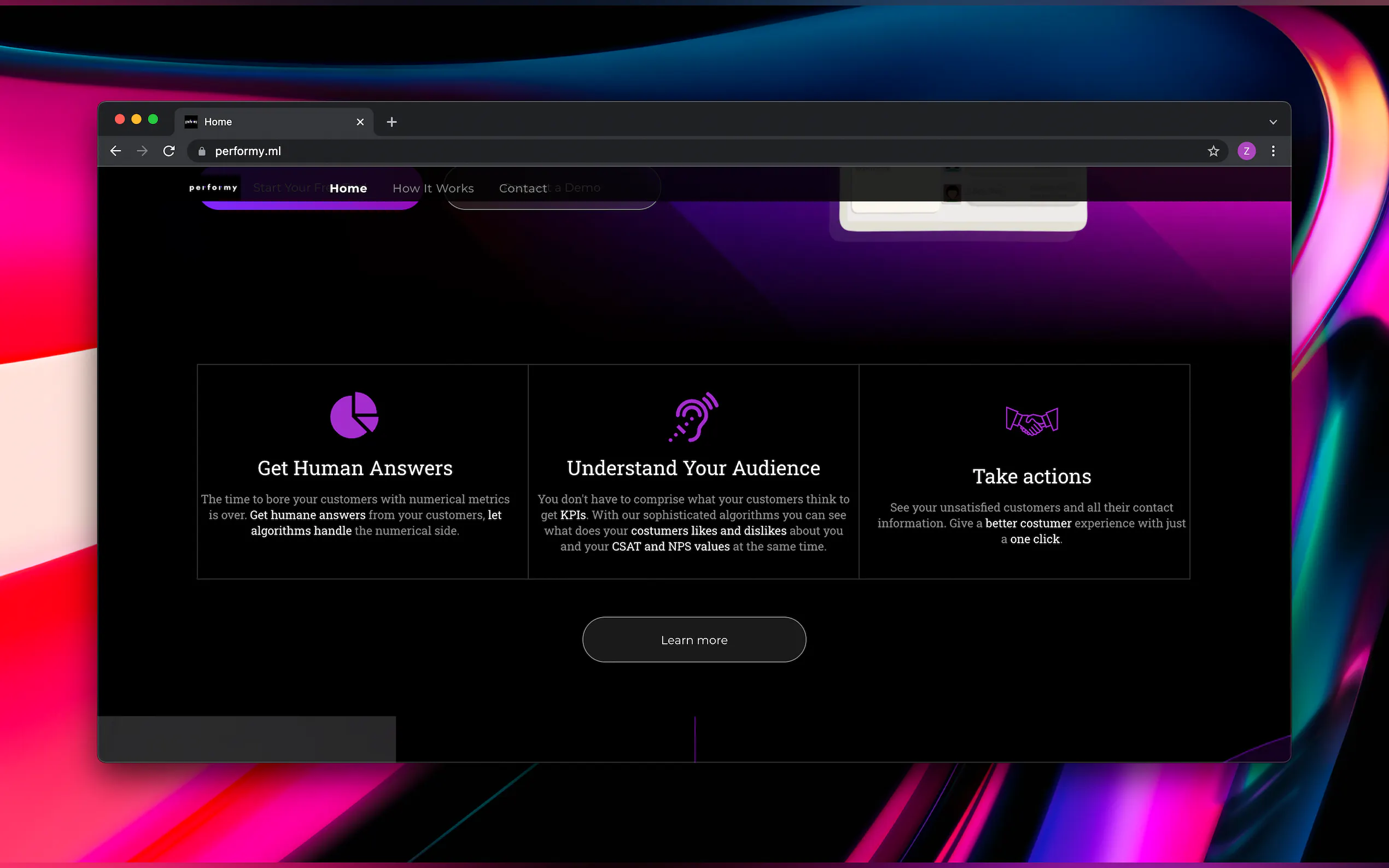This screenshot has width=1389, height=868.
Task: Click the site lock icon
Action: (x=202, y=151)
